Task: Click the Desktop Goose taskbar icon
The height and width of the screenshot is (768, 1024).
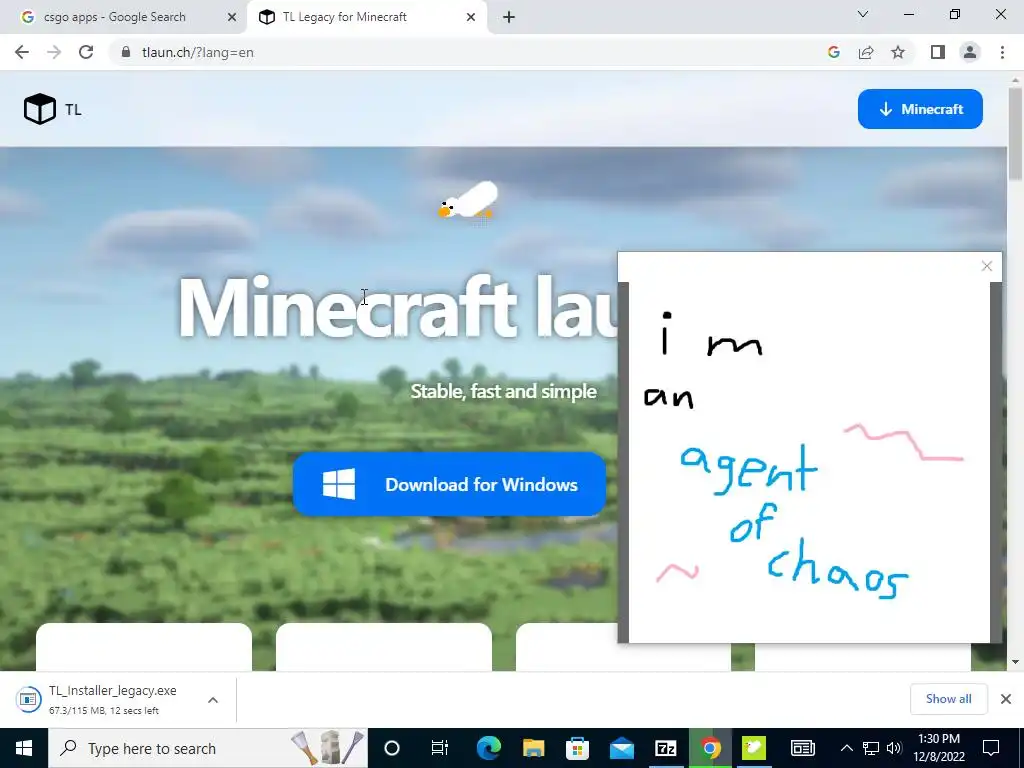Action: 754,748
